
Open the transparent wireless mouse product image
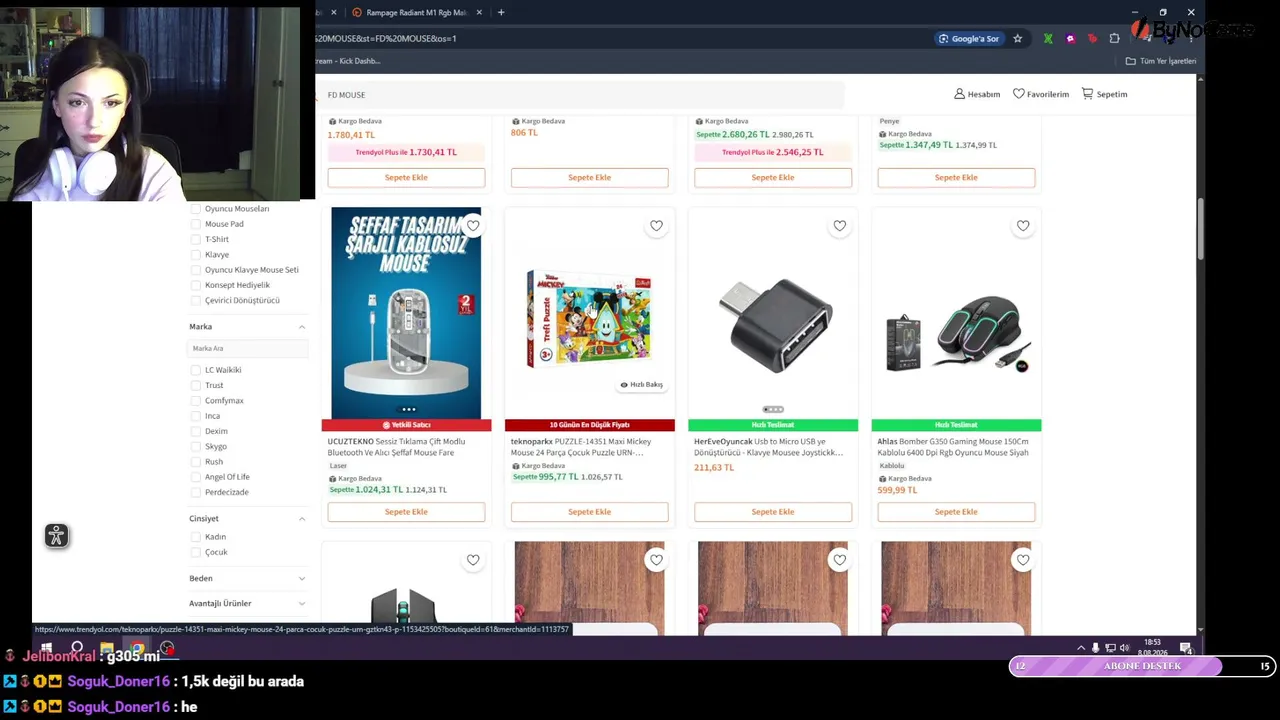click(406, 313)
